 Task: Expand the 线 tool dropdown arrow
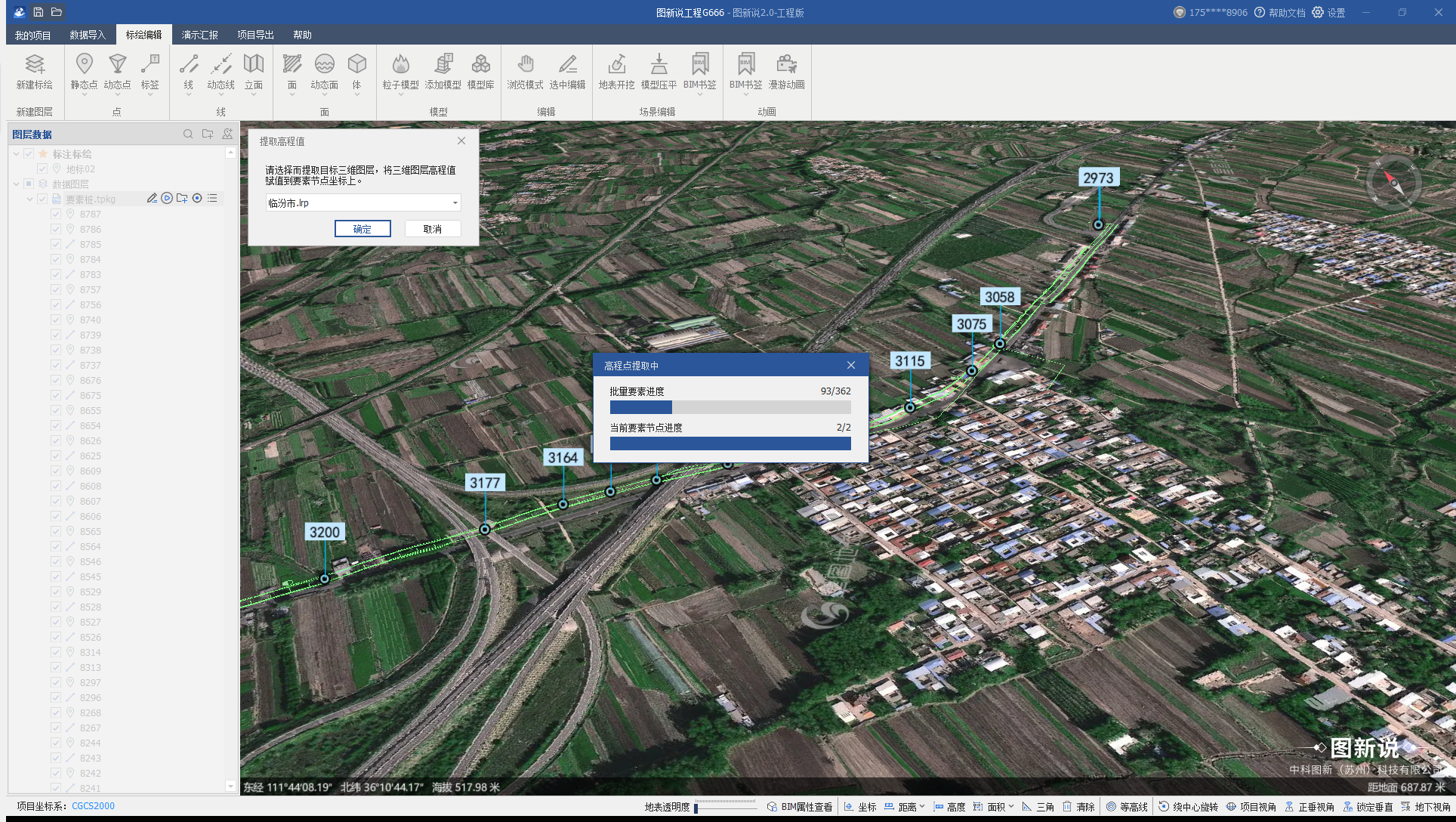(189, 94)
